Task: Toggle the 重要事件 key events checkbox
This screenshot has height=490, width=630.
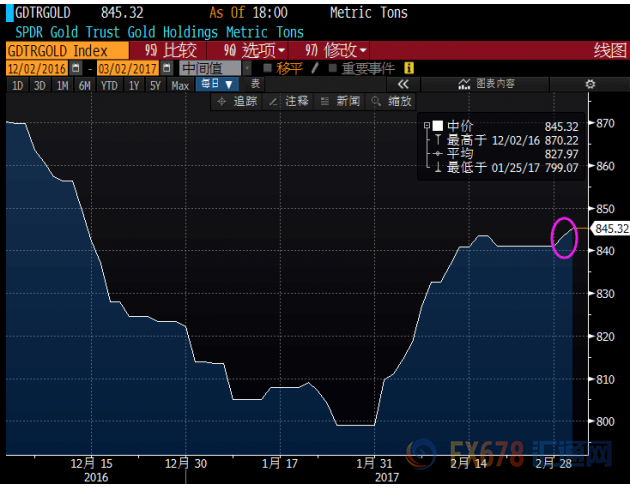Action: coord(332,68)
